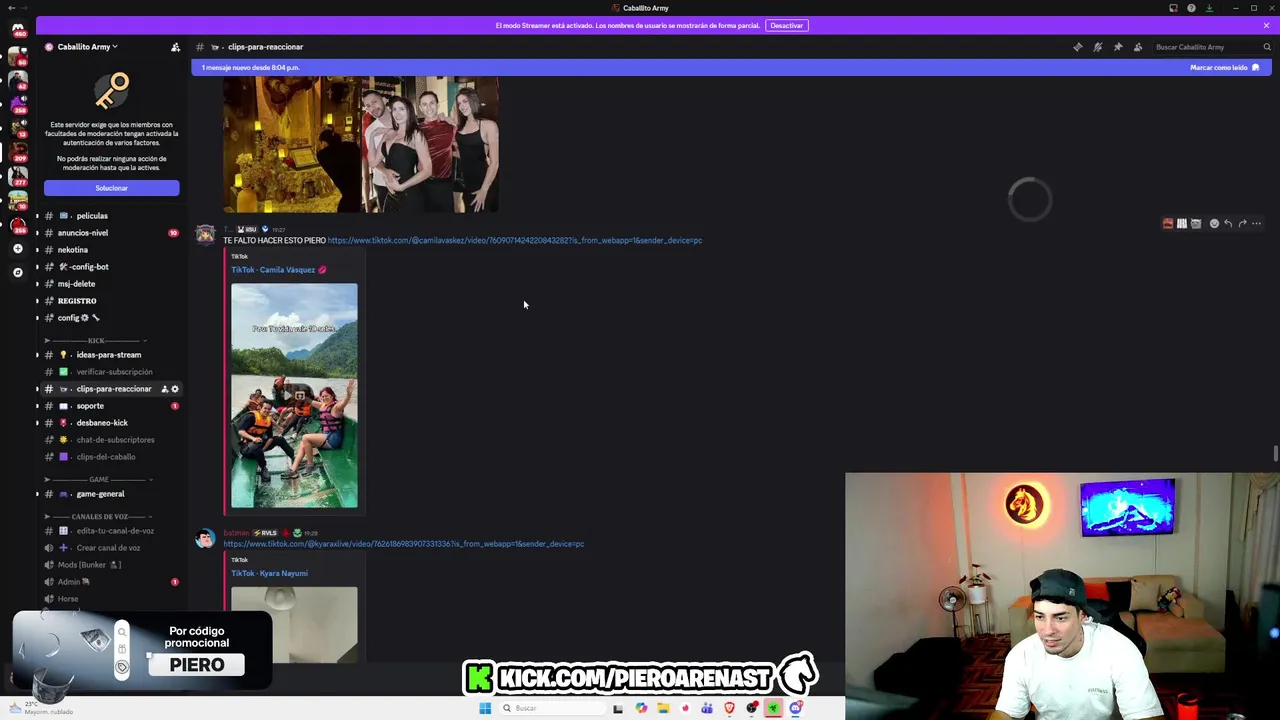Screen dimensions: 1280x720
Task: Open the msj-delete channel
Action: [x=111, y=284]
